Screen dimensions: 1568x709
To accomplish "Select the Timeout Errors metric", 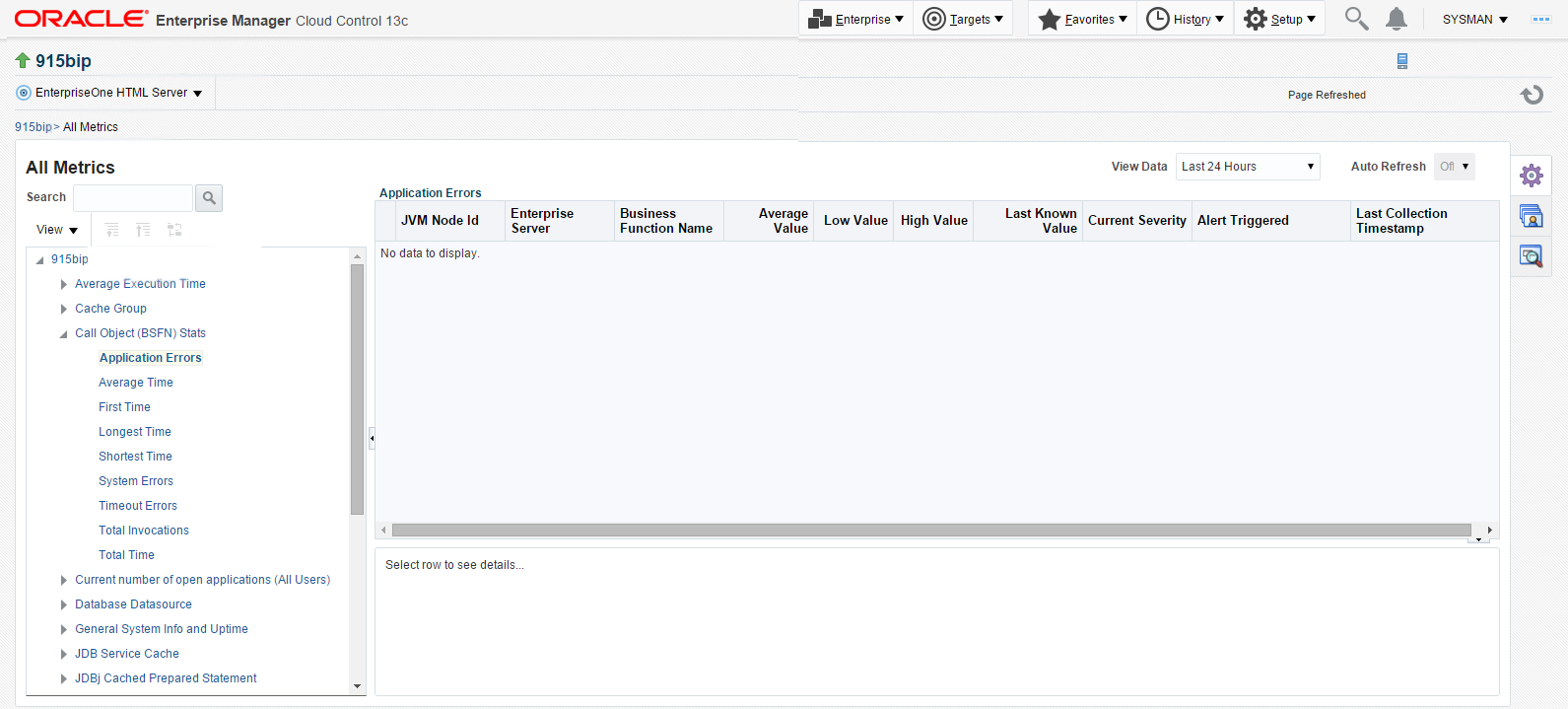I will tap(138, 506).
